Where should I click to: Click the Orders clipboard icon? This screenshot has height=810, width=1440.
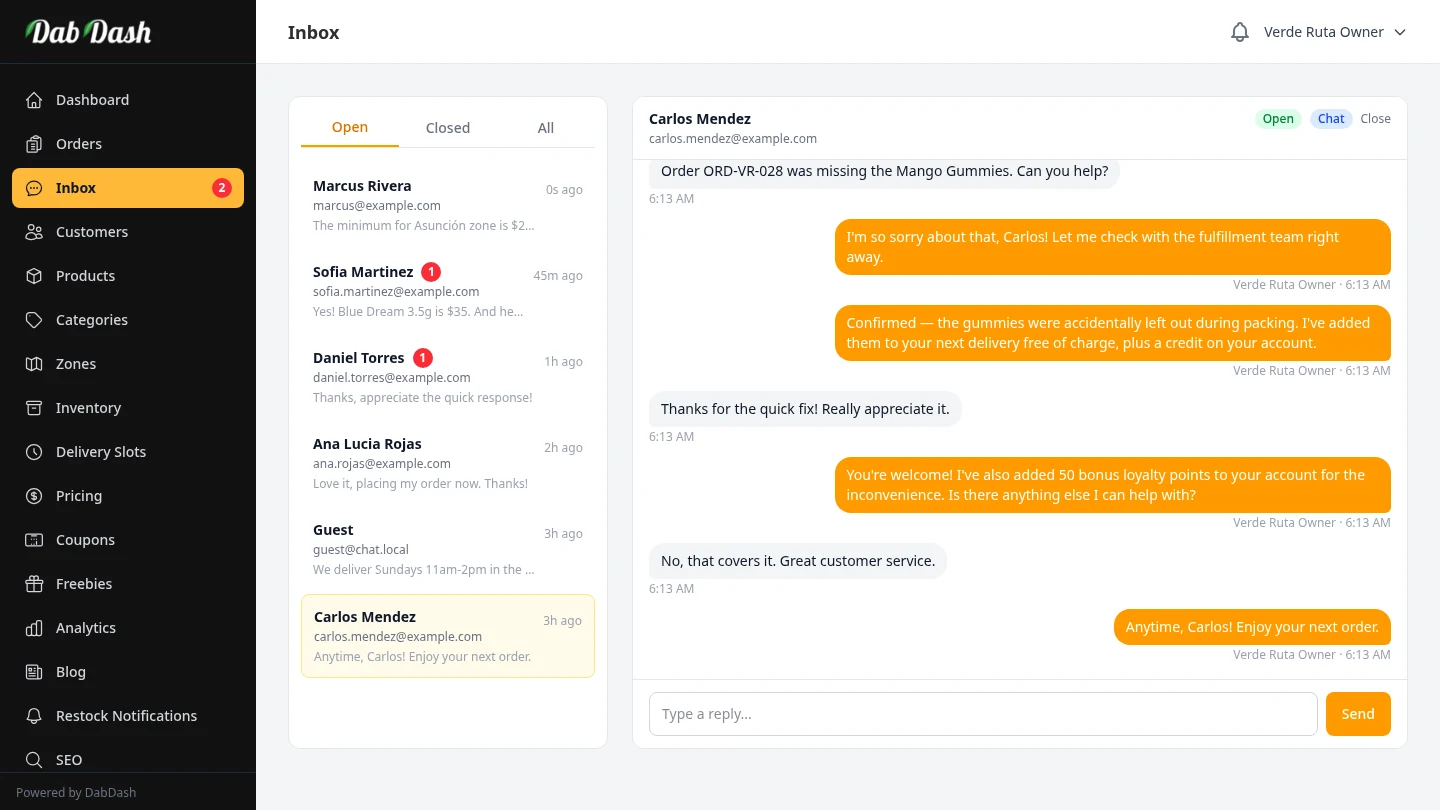tap(34, 144)
